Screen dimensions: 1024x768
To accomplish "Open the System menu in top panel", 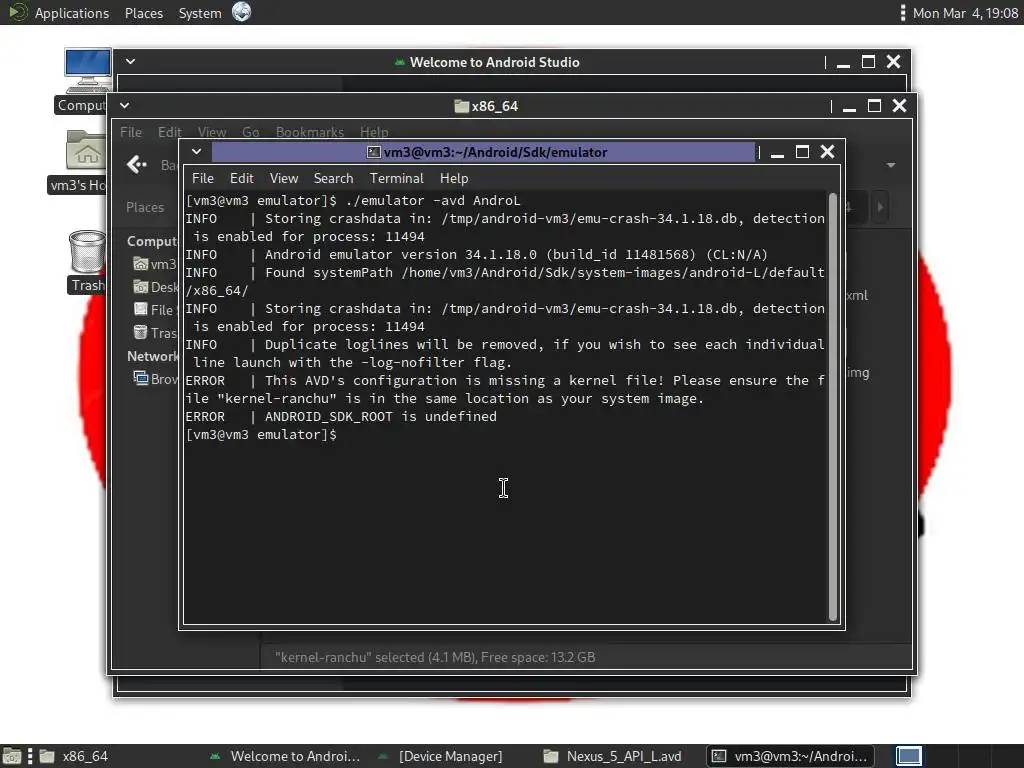I will 200,13.
